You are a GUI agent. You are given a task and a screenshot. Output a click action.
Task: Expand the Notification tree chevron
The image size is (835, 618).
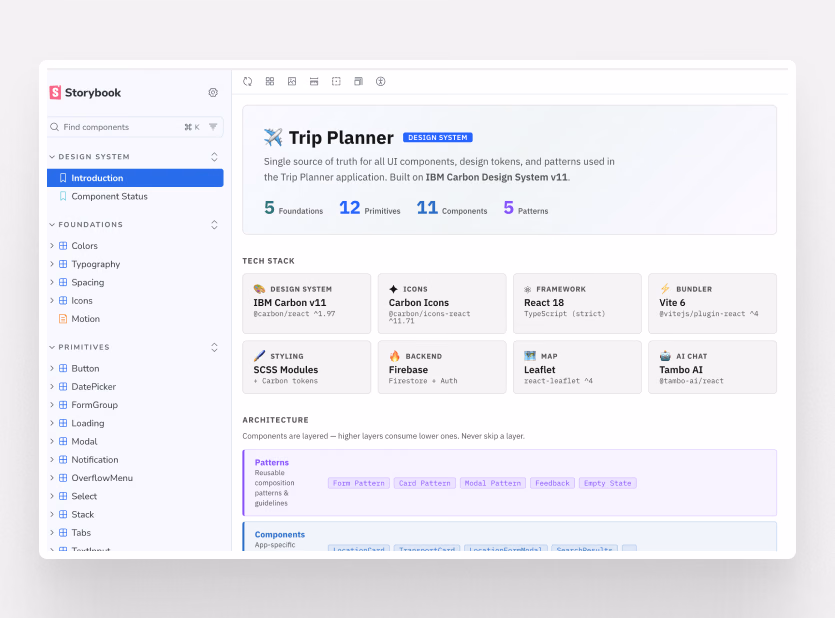pyautogui.click(x=52, y=459)
